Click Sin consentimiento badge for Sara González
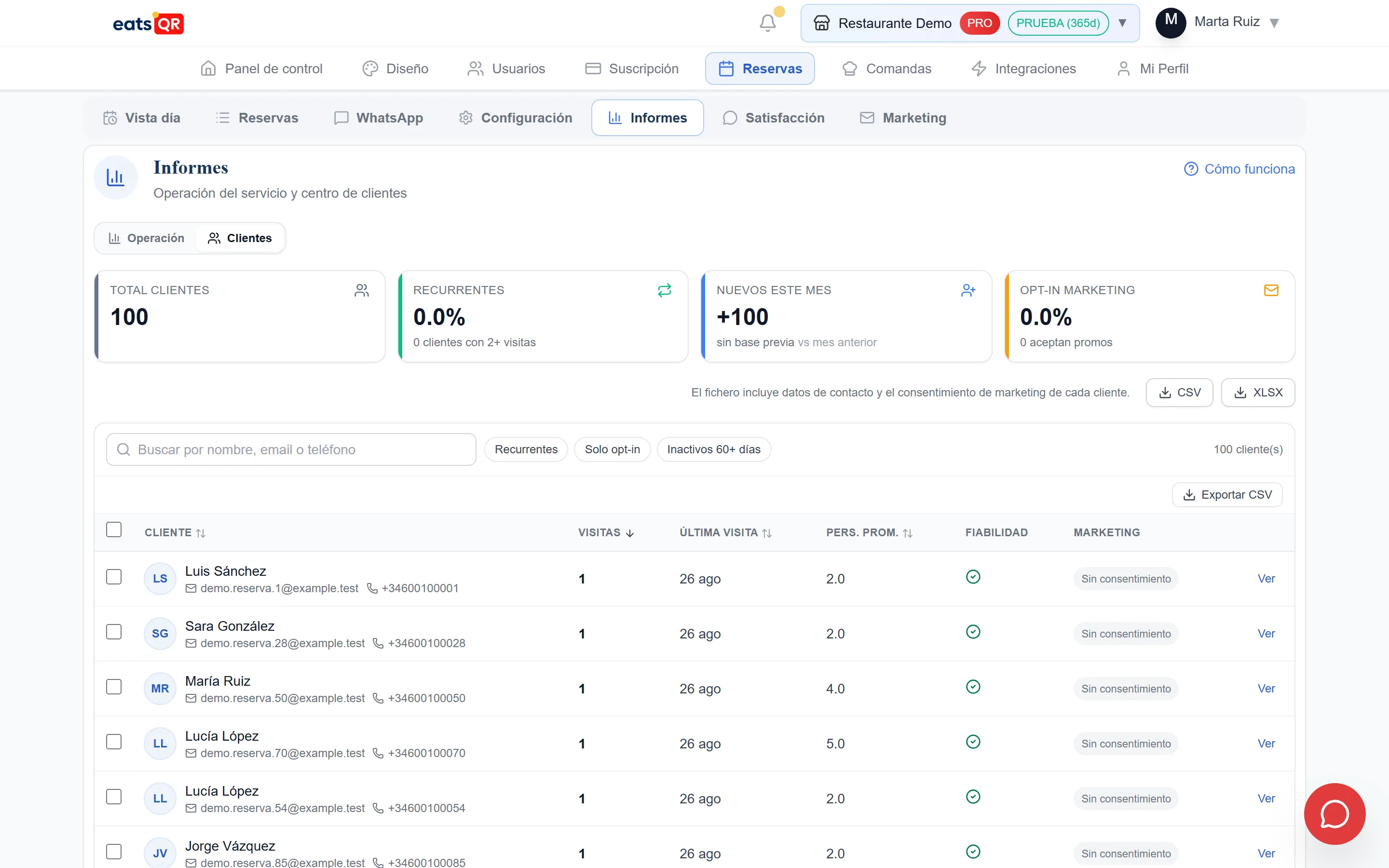This screenshot has height=868, width=1389. pos(1126,634)
